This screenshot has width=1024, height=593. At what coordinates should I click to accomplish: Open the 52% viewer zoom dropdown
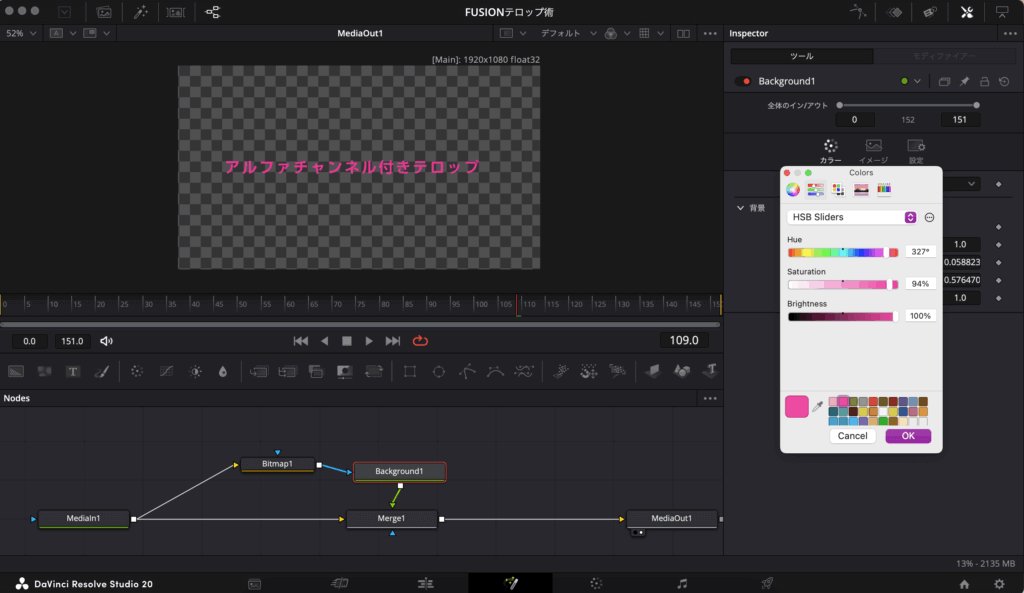[x=21, y=33]
